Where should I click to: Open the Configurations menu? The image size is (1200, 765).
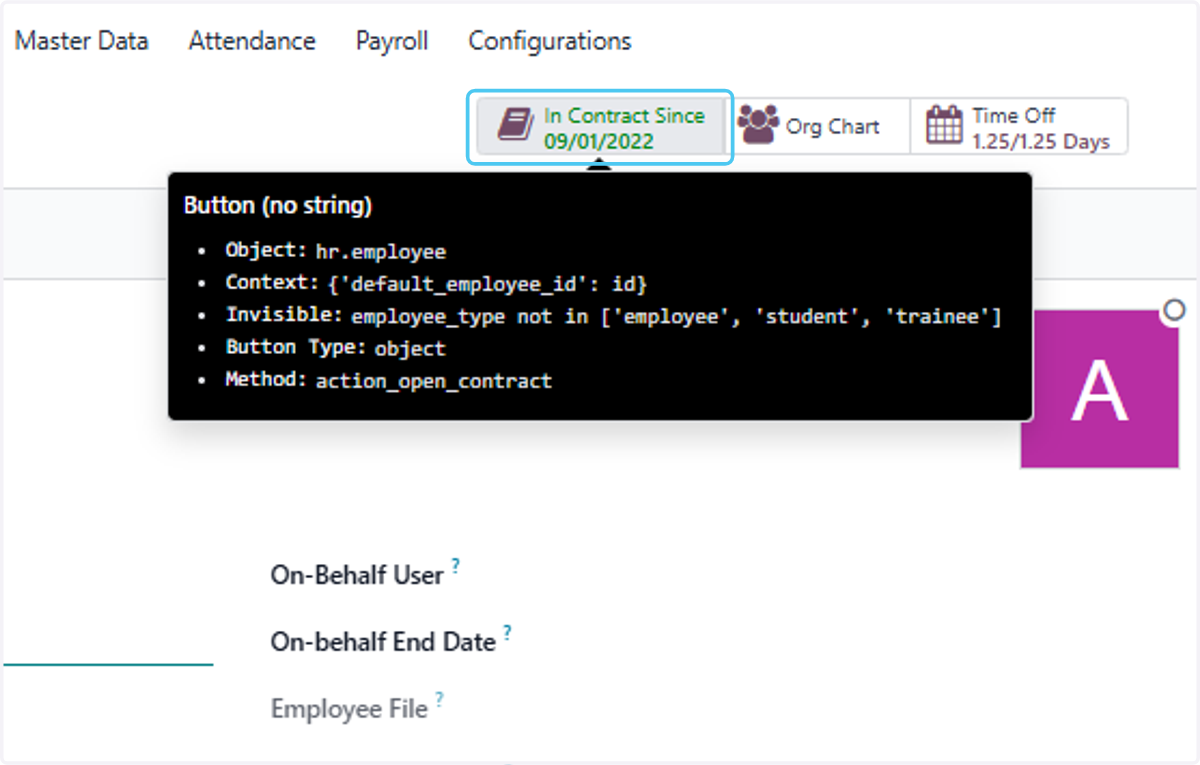click(550, 41)
